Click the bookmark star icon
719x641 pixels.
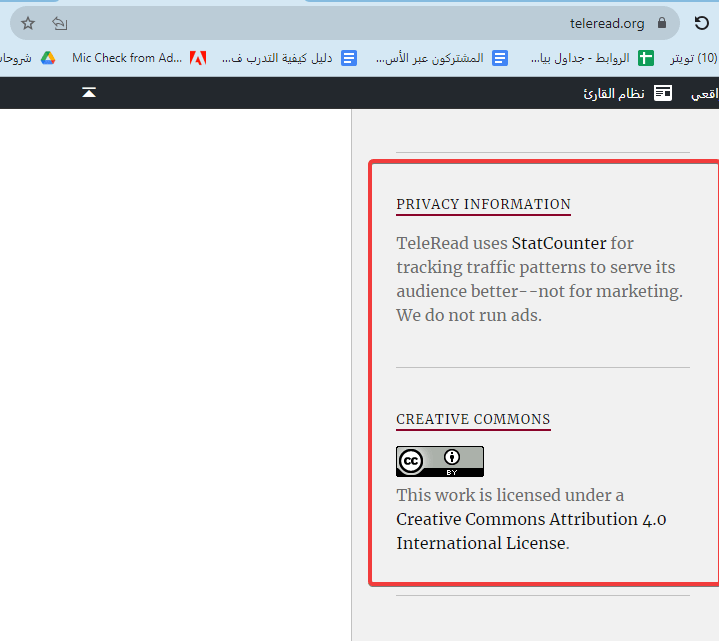click(x=28, y=23)
